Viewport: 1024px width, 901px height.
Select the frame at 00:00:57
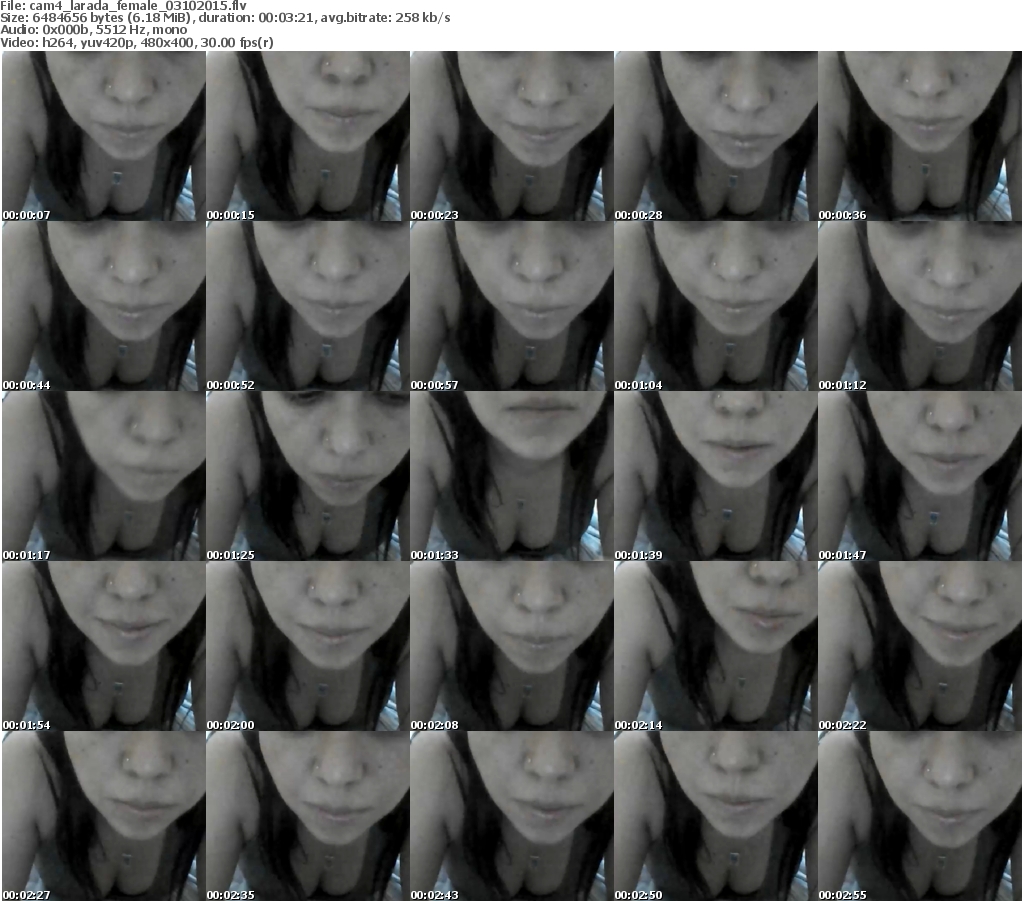[512, 306]
